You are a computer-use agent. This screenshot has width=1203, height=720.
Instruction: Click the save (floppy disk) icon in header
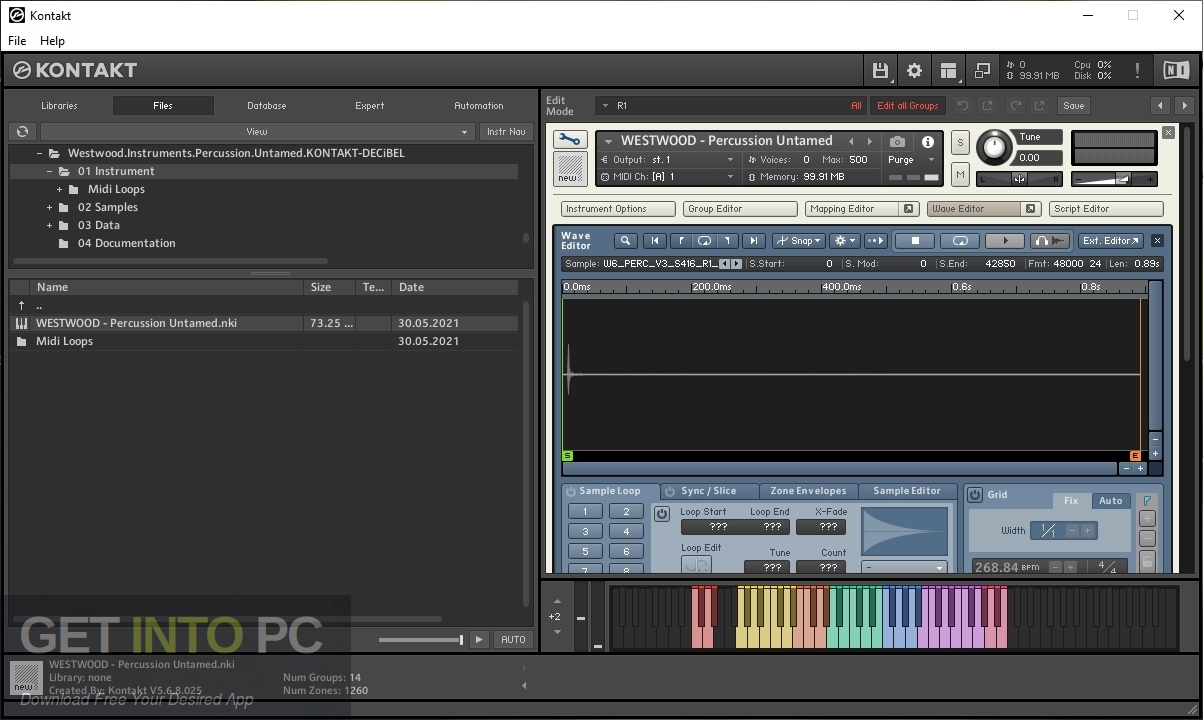pos(880,70)
